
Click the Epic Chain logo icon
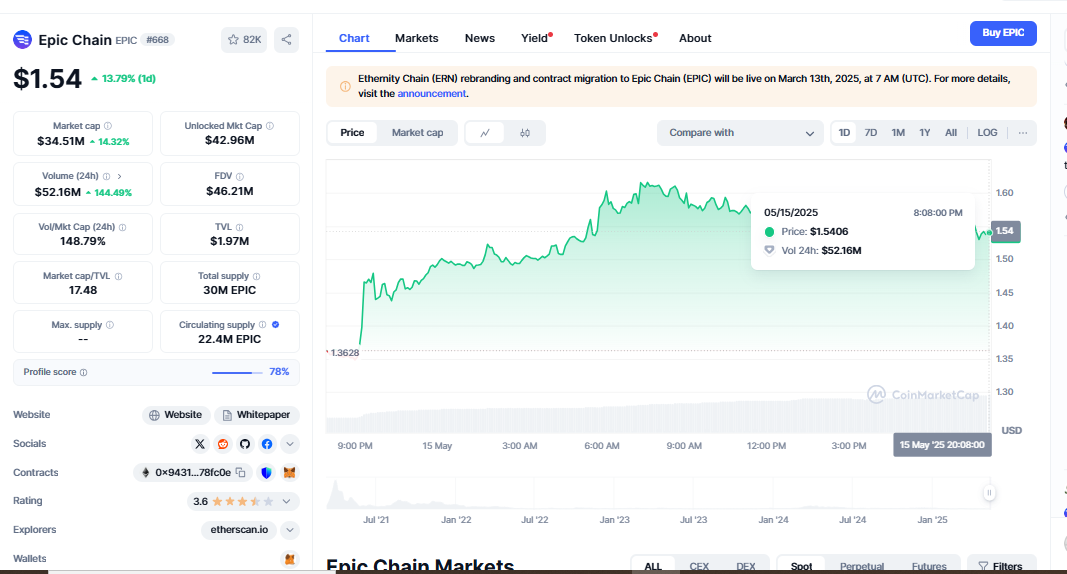pos(22,39)
